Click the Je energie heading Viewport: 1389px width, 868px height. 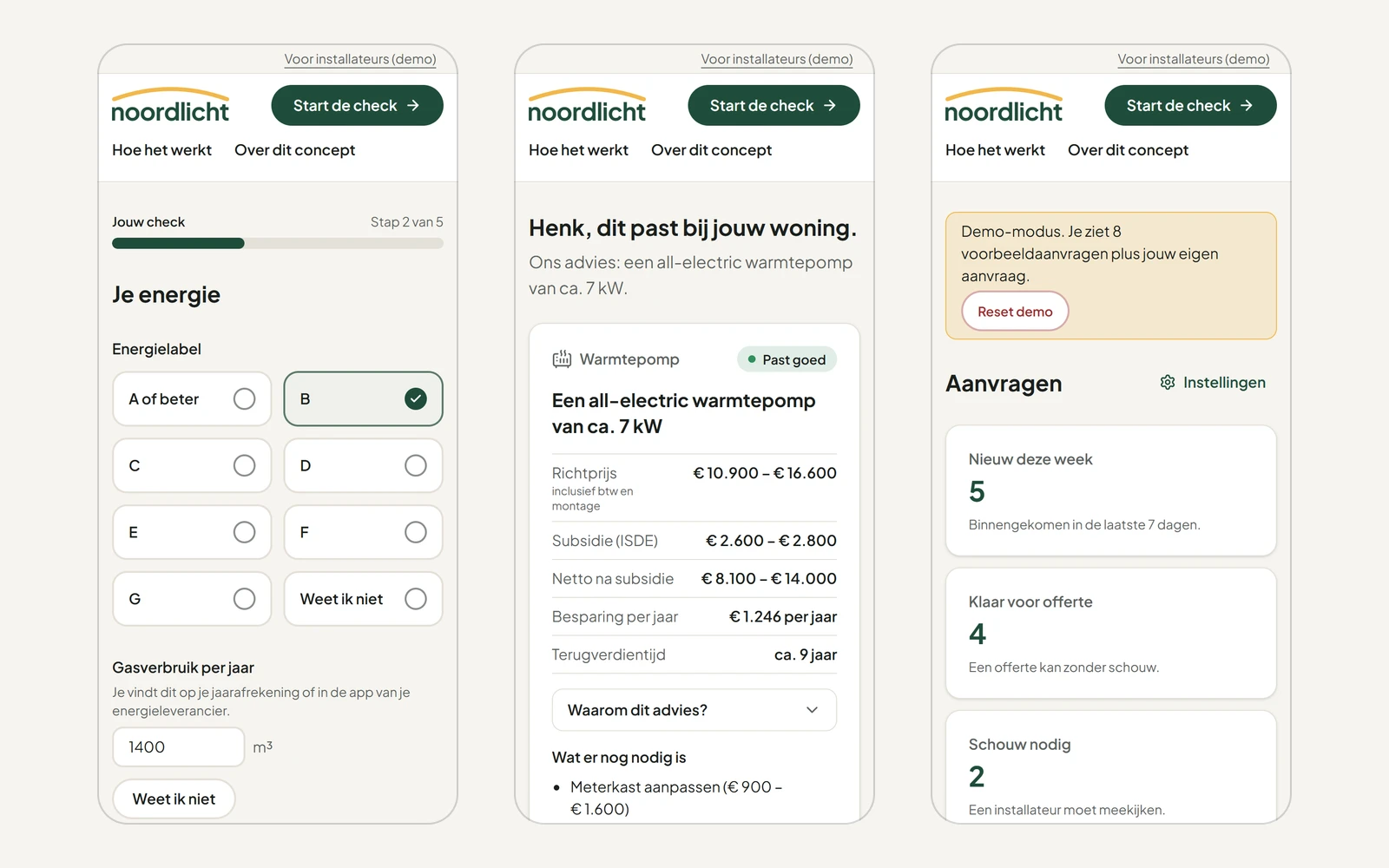click(166, 295)
